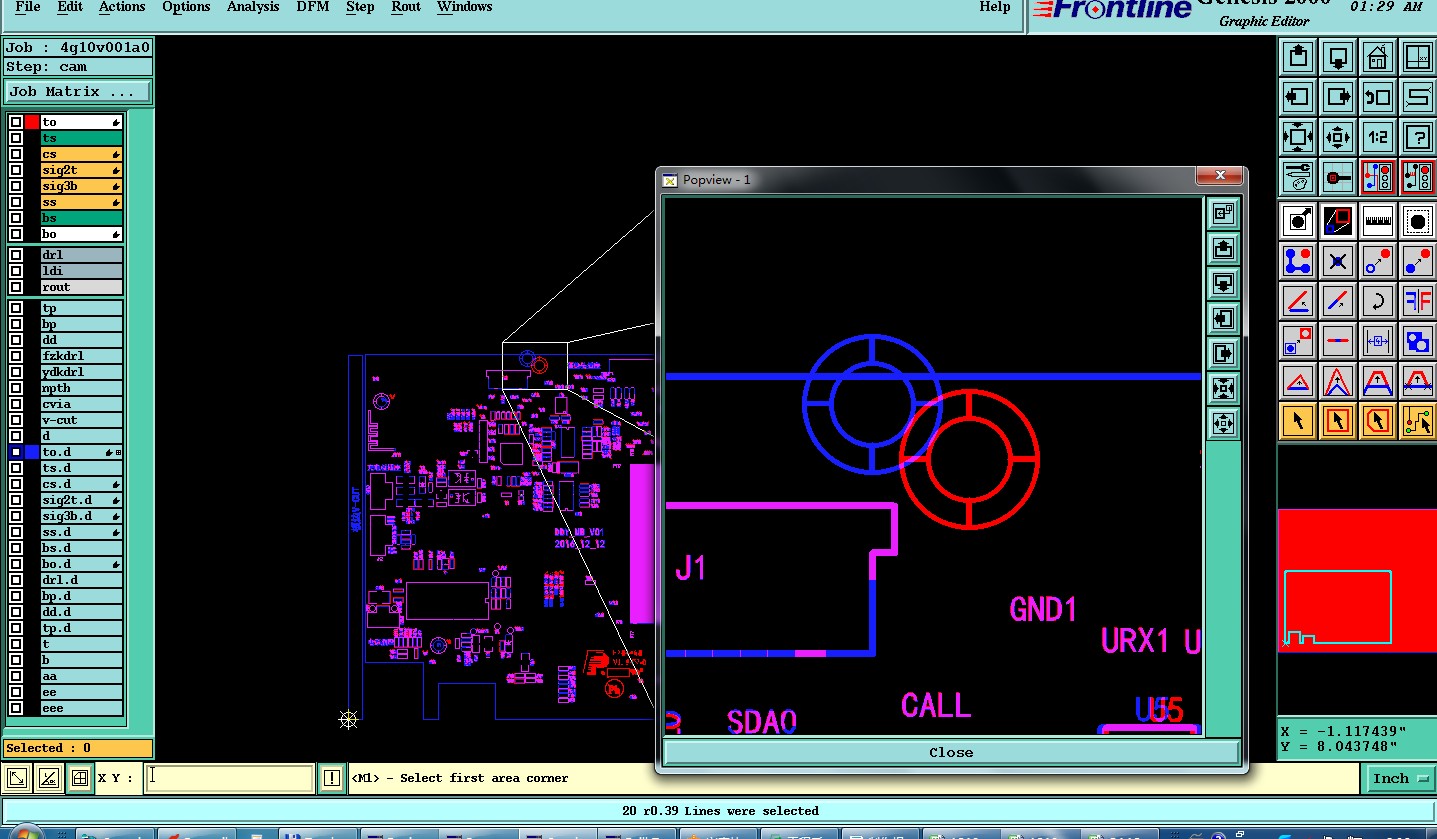Image resolution: width=1437 pixels, height=839 pixels.
Task: Click the delete feature X icon
Action: (x=1338, y=261)
